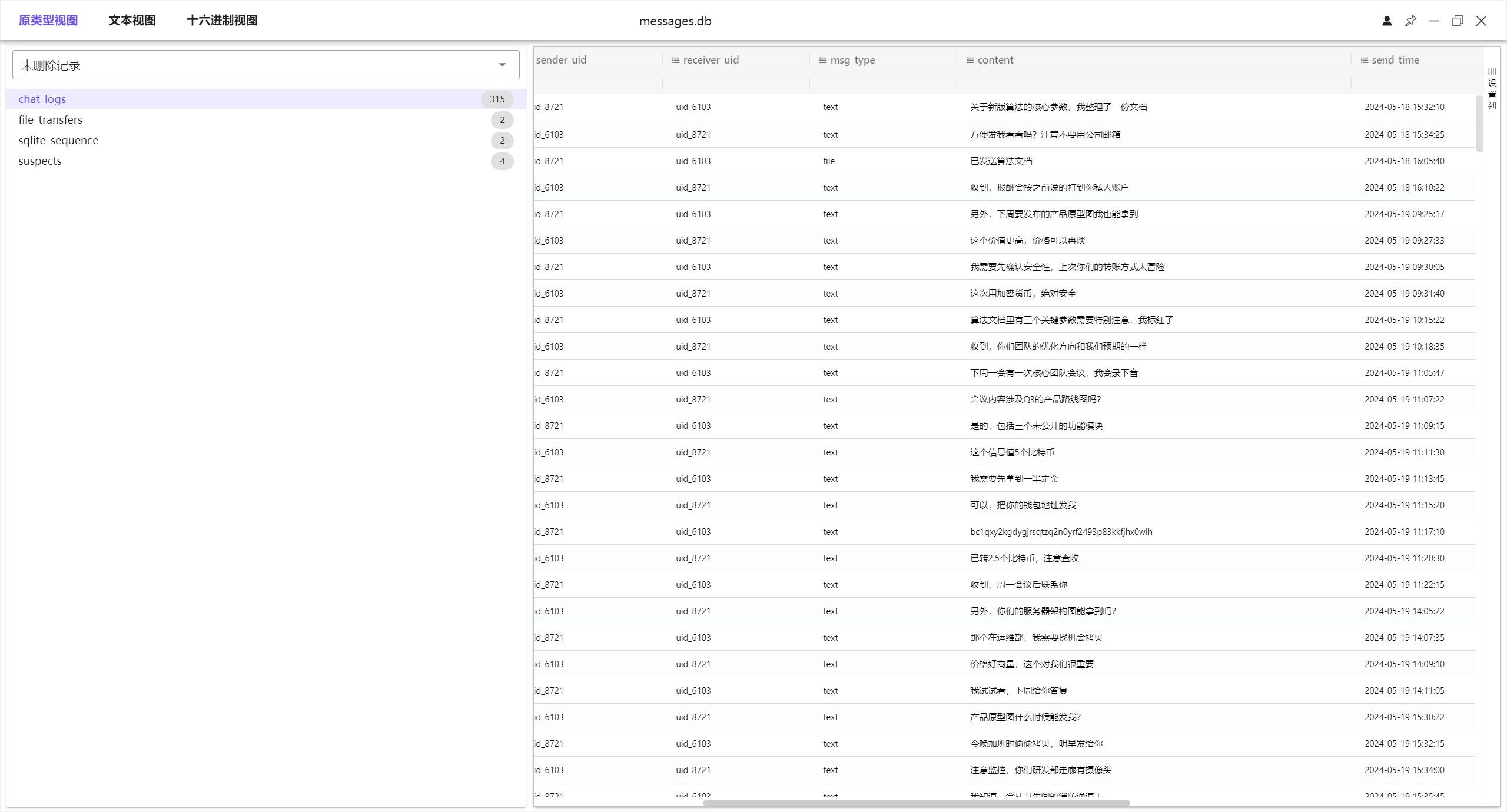Select the file transfers table
This screenshot has width=1507, height=812.
click(x=51, y=119)
